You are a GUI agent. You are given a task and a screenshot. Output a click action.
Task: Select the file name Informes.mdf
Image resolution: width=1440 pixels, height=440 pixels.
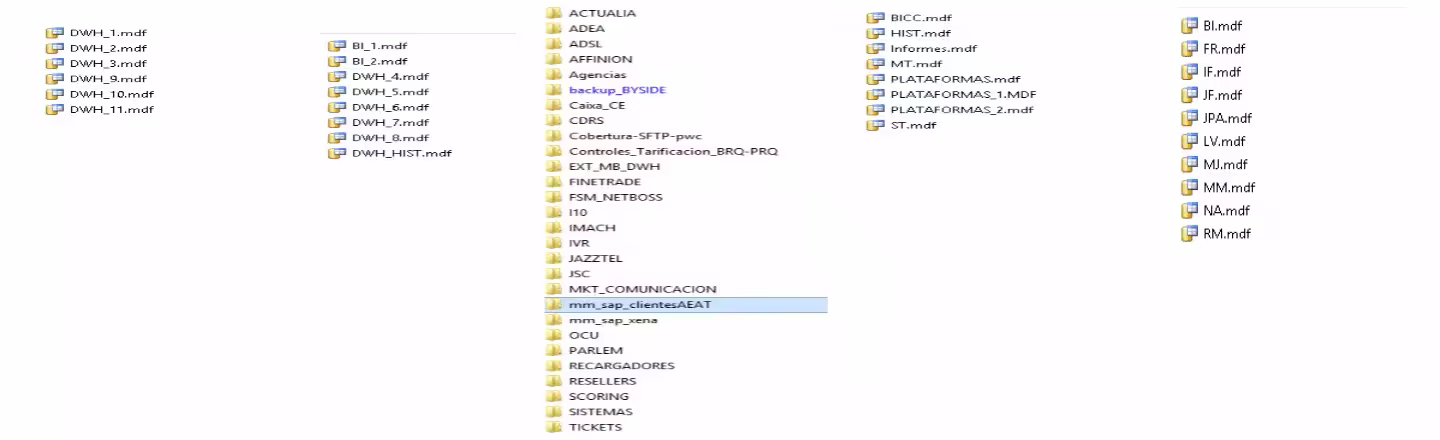click(x=933, y=48)
